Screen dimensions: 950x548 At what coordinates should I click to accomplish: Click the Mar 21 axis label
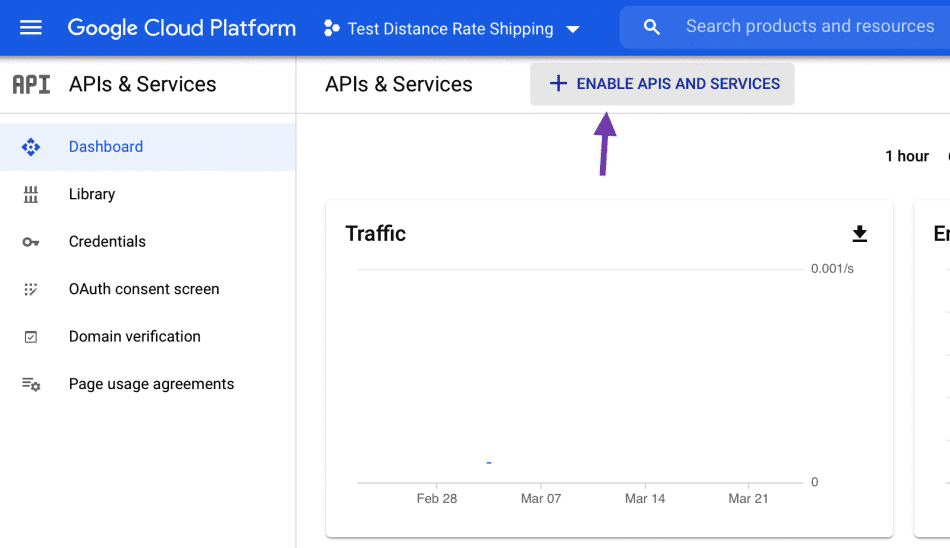pyautogui.click(x=748, y=498)
